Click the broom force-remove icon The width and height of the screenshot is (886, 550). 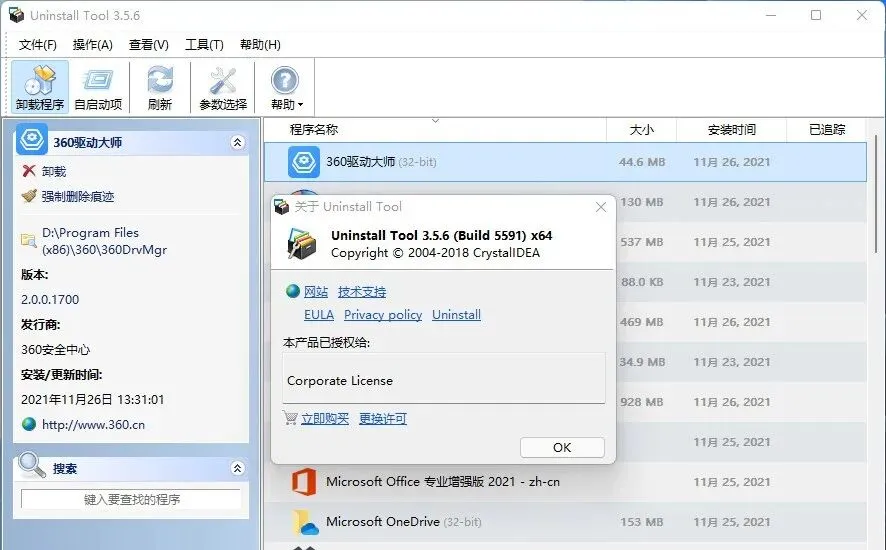click(29, 196)
